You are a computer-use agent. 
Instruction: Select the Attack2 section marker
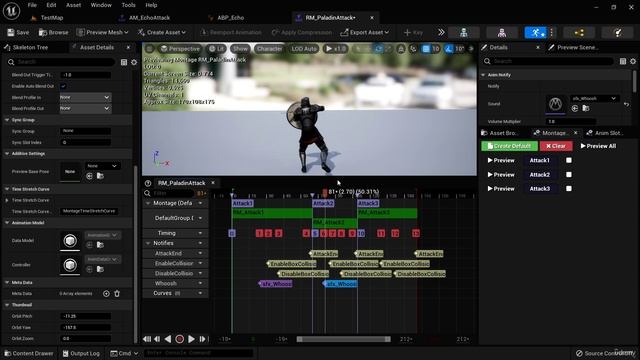pyautogui.click(x=323, y=203)
